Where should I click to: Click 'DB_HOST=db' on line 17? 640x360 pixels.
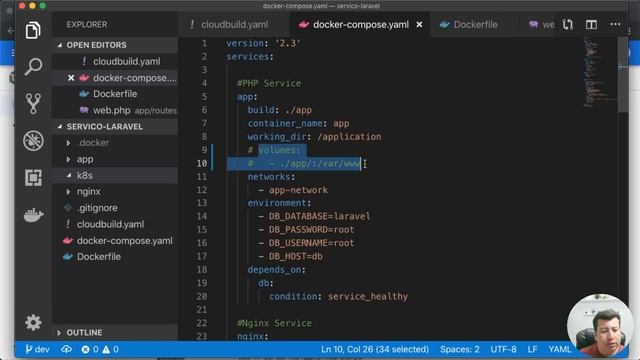(x=296, y=256)
